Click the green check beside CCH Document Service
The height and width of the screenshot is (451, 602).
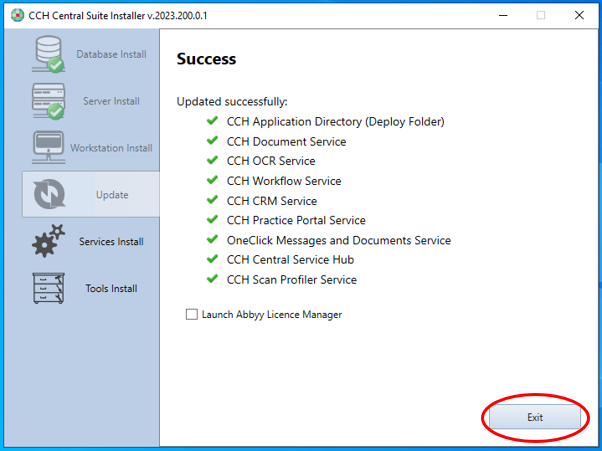pos(212,140)
